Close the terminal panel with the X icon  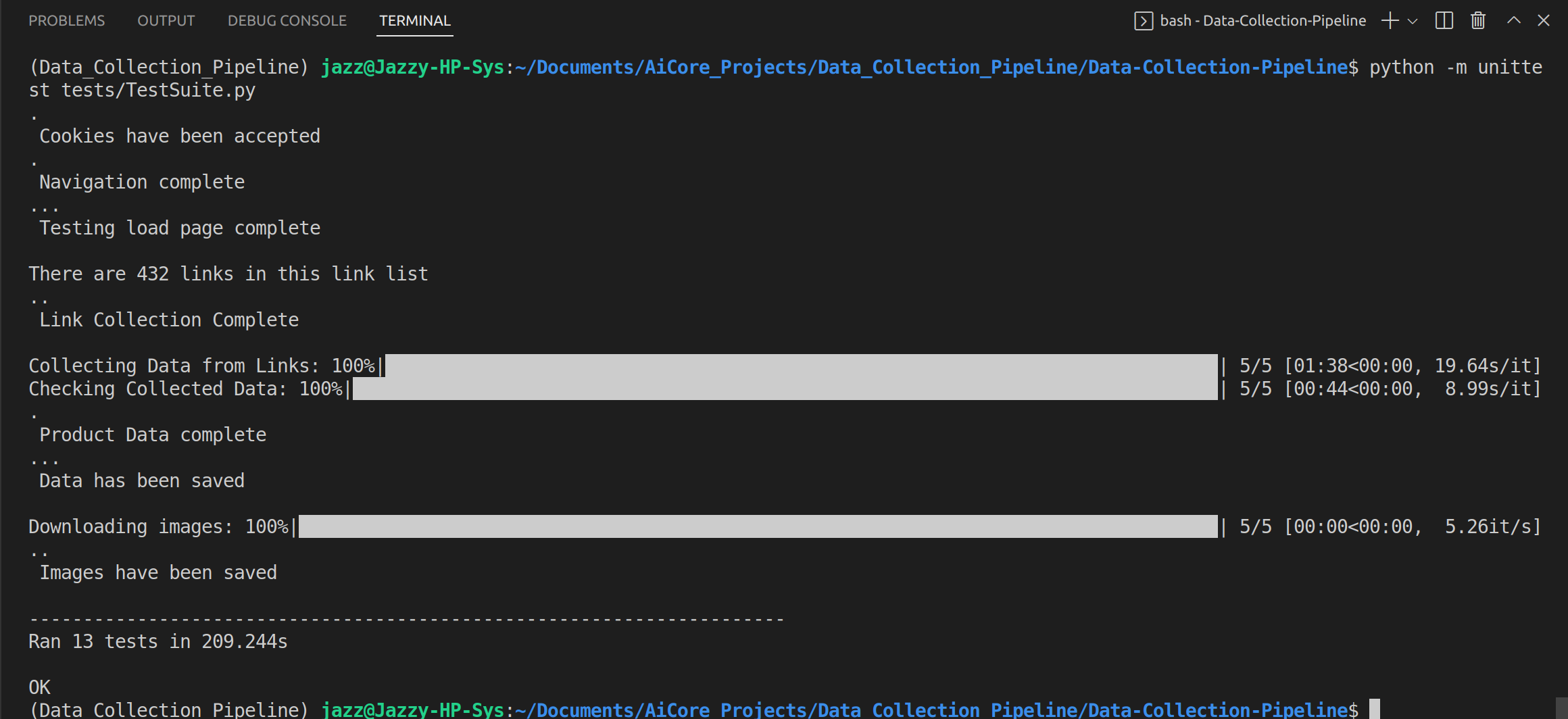pyautogui.click(x=1544, y=20)
